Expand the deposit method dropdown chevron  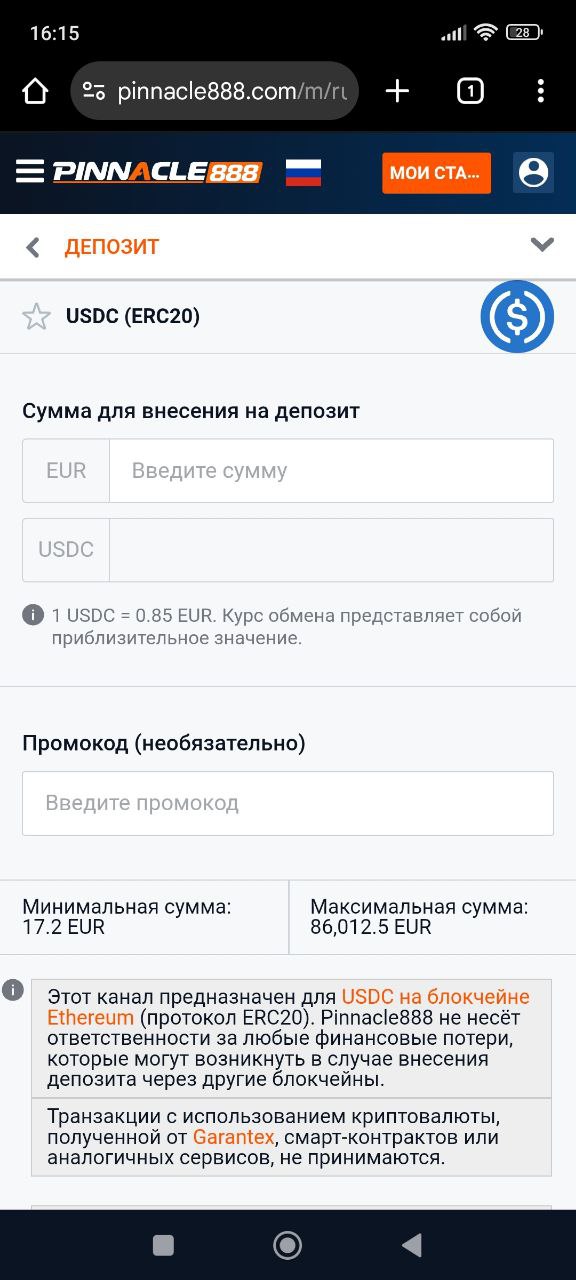[542, 243]
